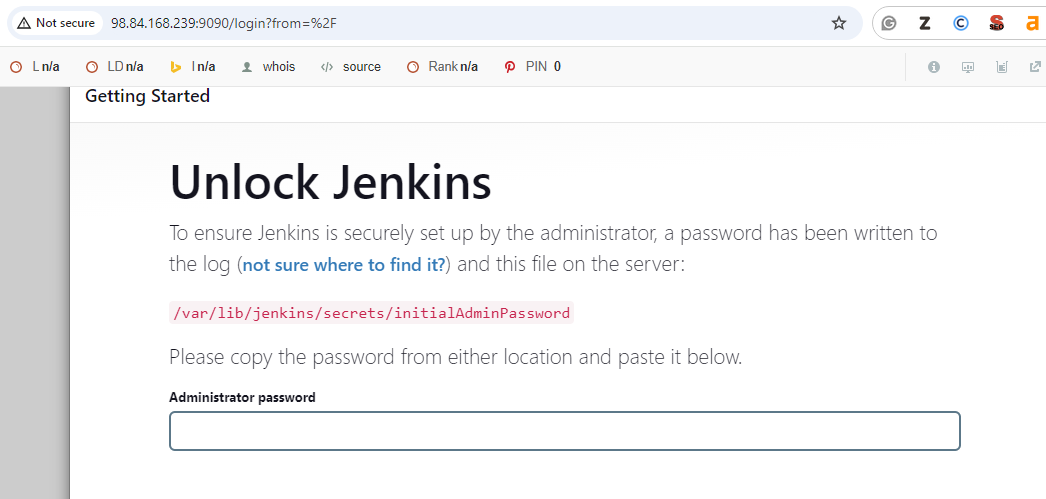Click the Unlock Jenkins heading
The image size is (1046, 499).
pos(331,181)
